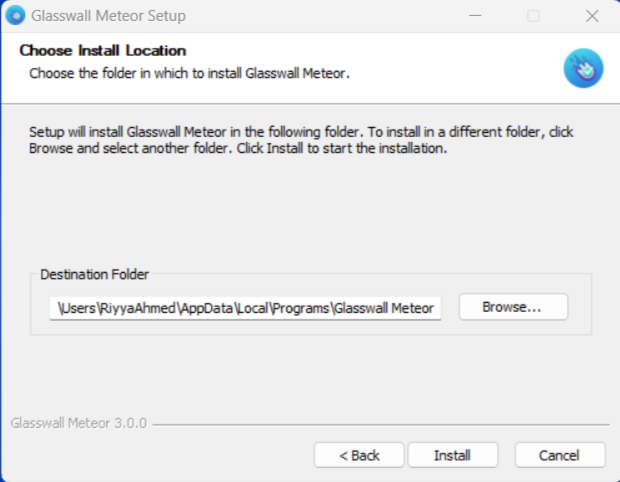Click the meteor logo in the header
This screenshot has height=482, width=620.
point(582,66)
